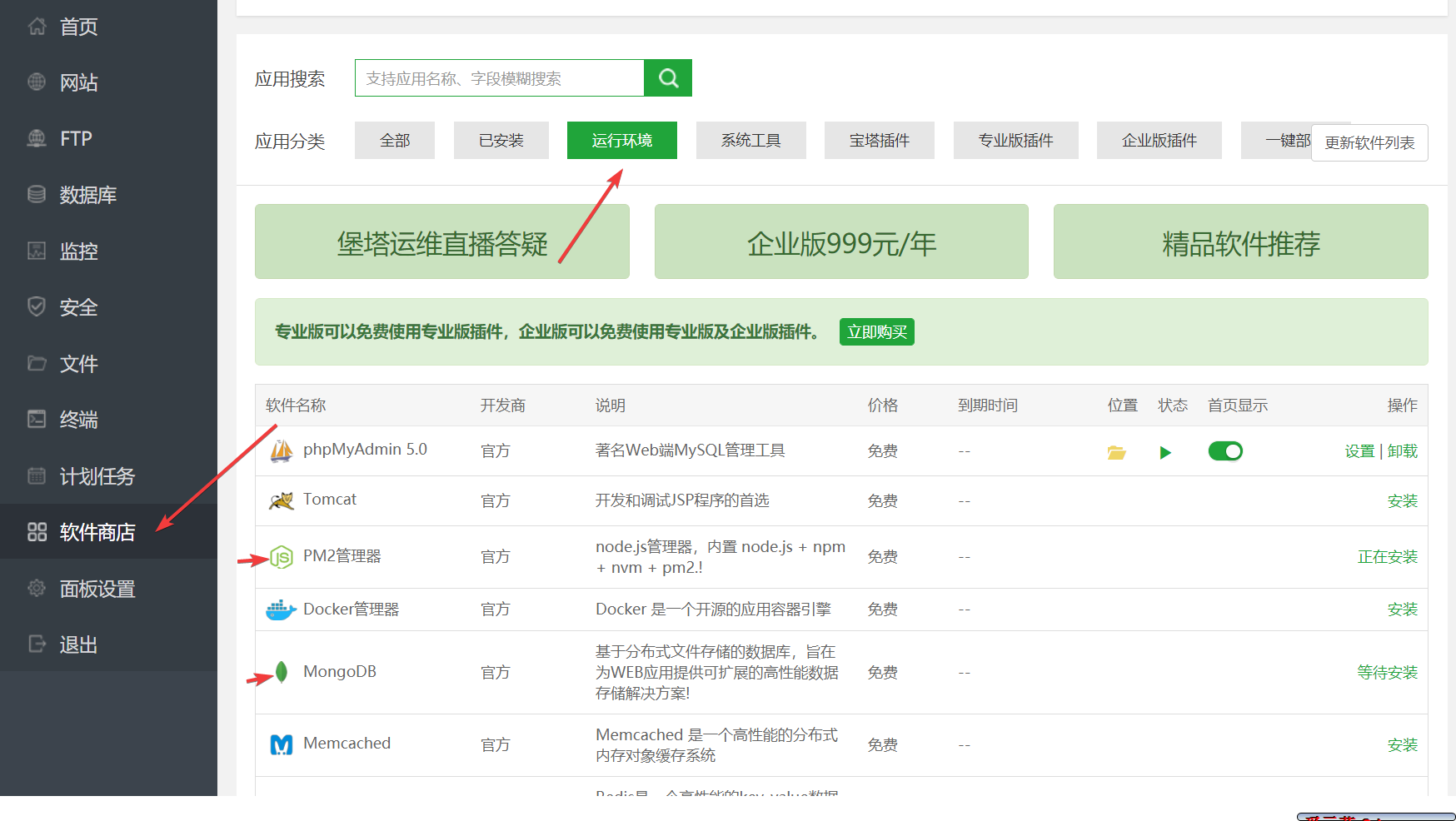Click the Memcached M icon
The height and width of the screenshot is (821, 1456).
pyautogui.click(x=282, y=744)
